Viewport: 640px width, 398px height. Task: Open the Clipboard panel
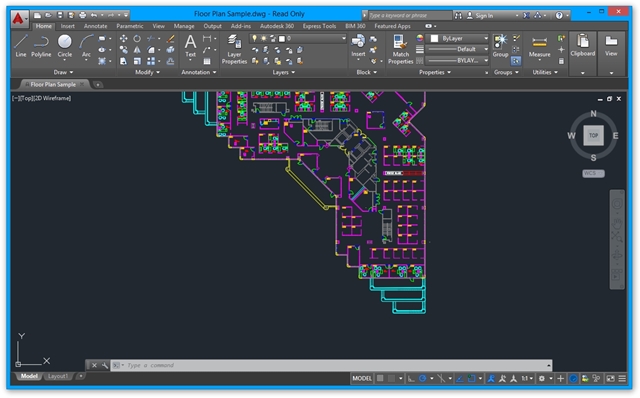(582, 53)
